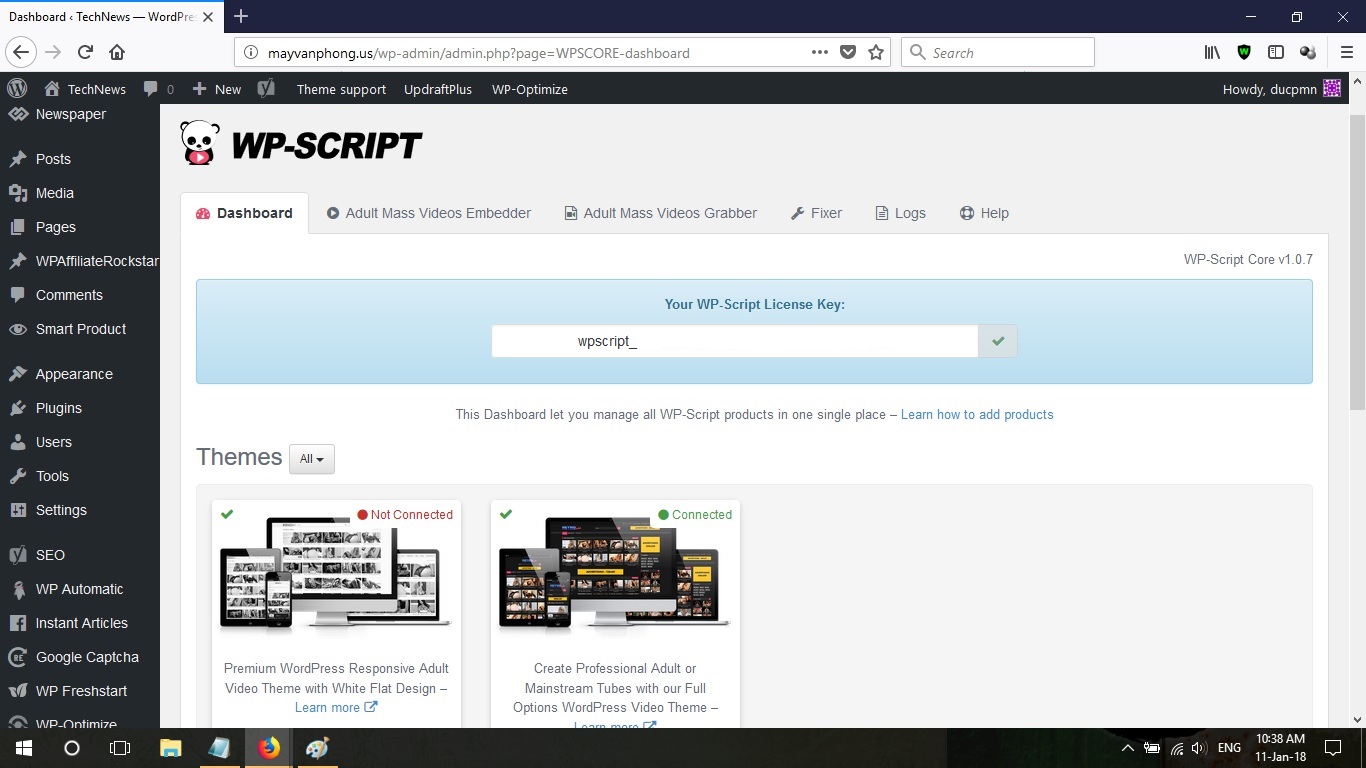1366x768 pixels.
Task: Click the volume speaker icon in system tray
Action: coord(1199,748)
